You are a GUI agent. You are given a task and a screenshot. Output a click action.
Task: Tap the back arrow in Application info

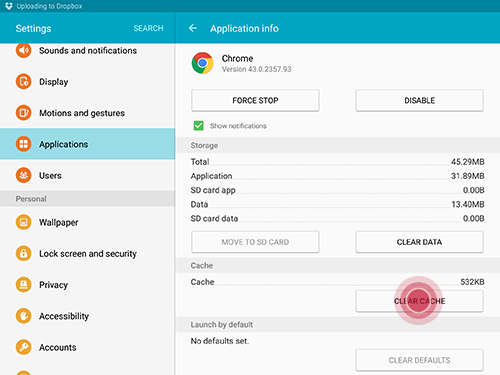(x=193, y=28)
